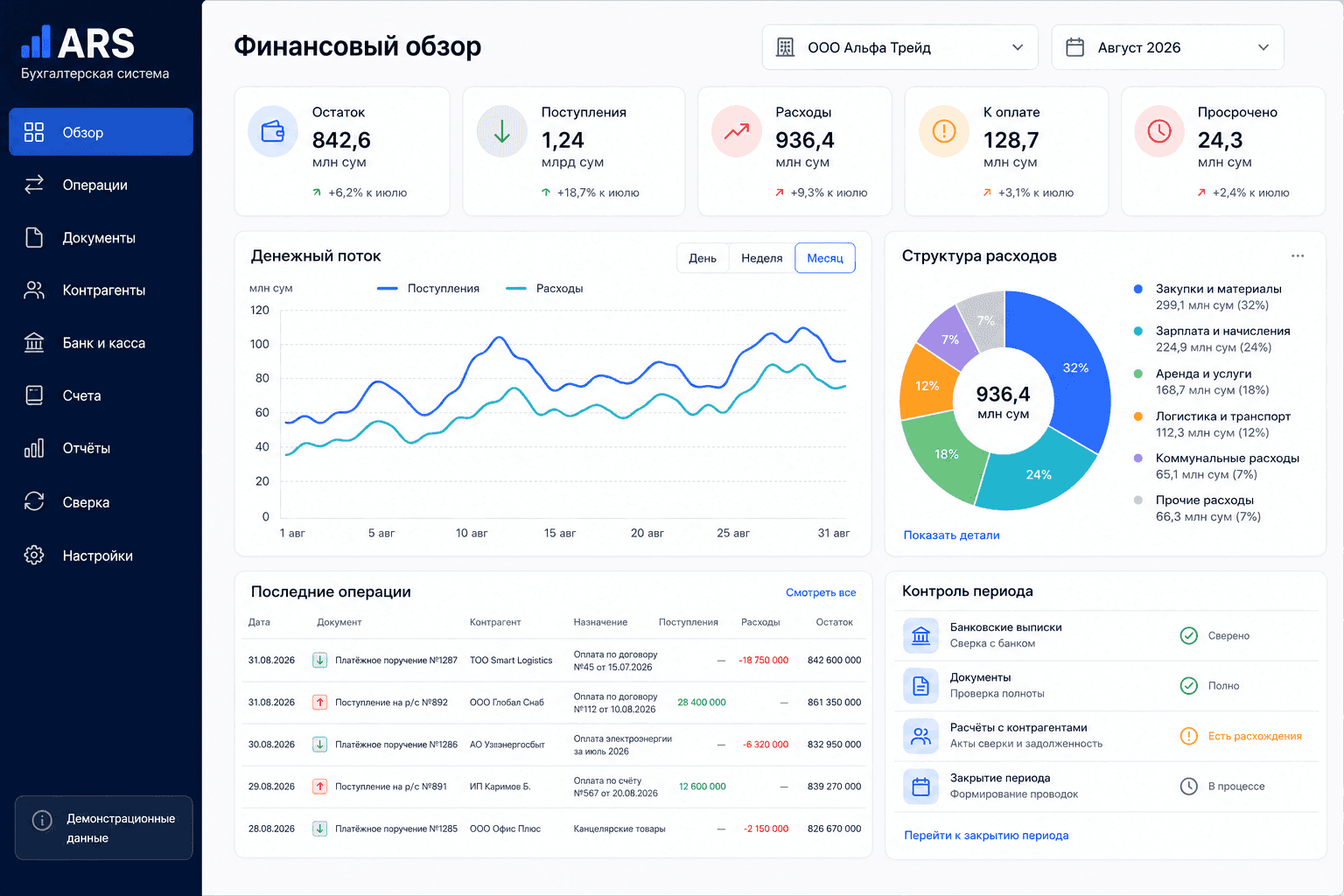Click the Смотреть все link
This screenshot has width=1344, height=896.
click(x=821, y=592)
